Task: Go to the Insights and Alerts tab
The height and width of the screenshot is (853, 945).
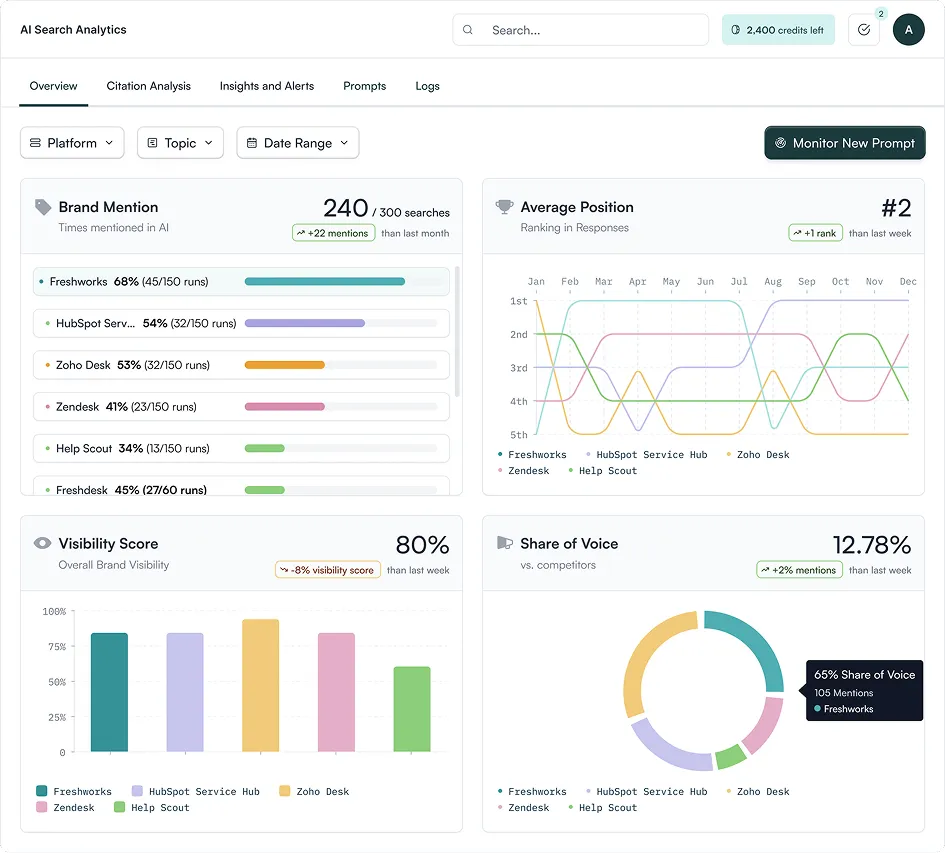Action: click(267, 86)
